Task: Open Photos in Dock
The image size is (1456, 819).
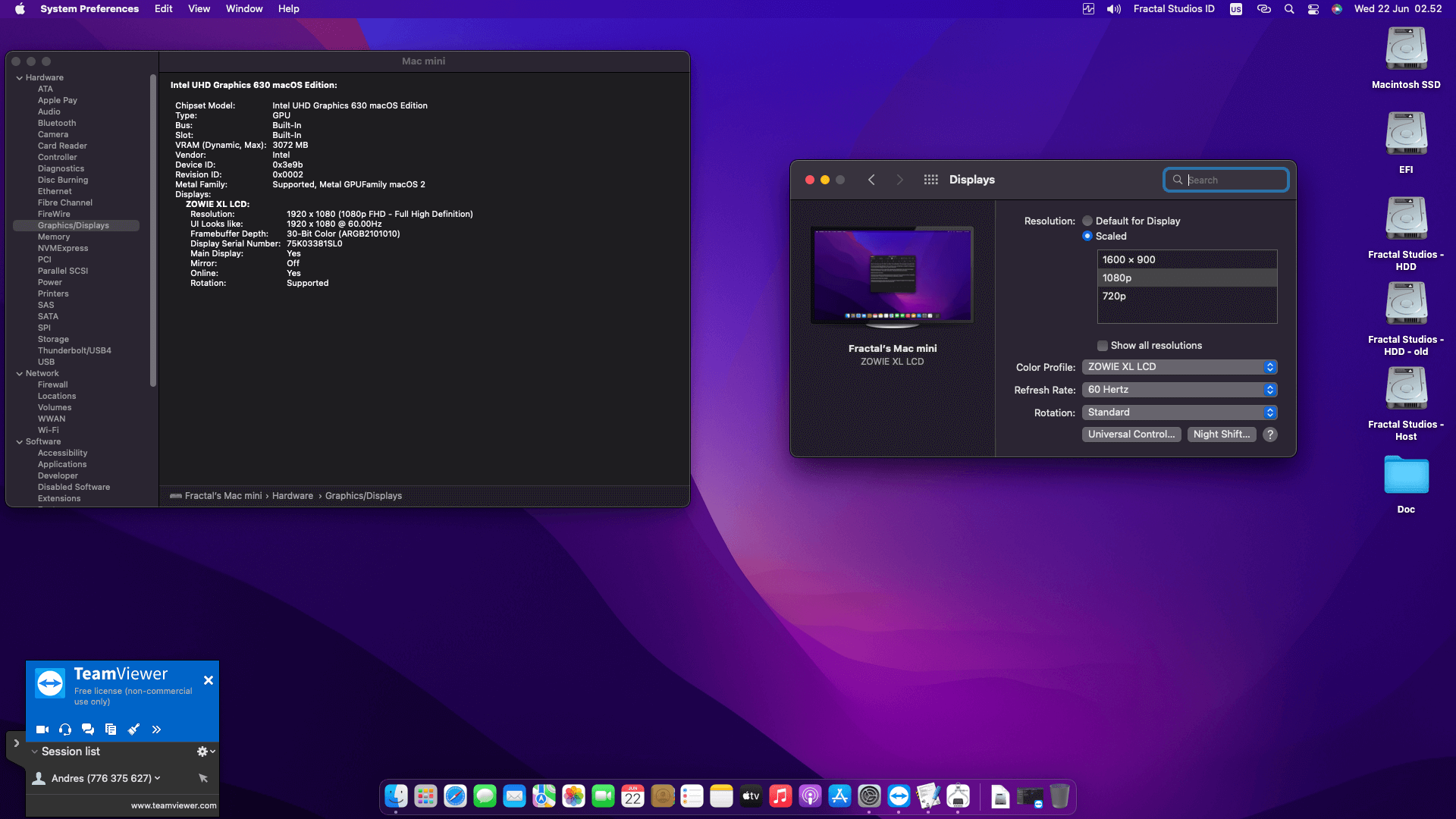Action: pos(573,795)
